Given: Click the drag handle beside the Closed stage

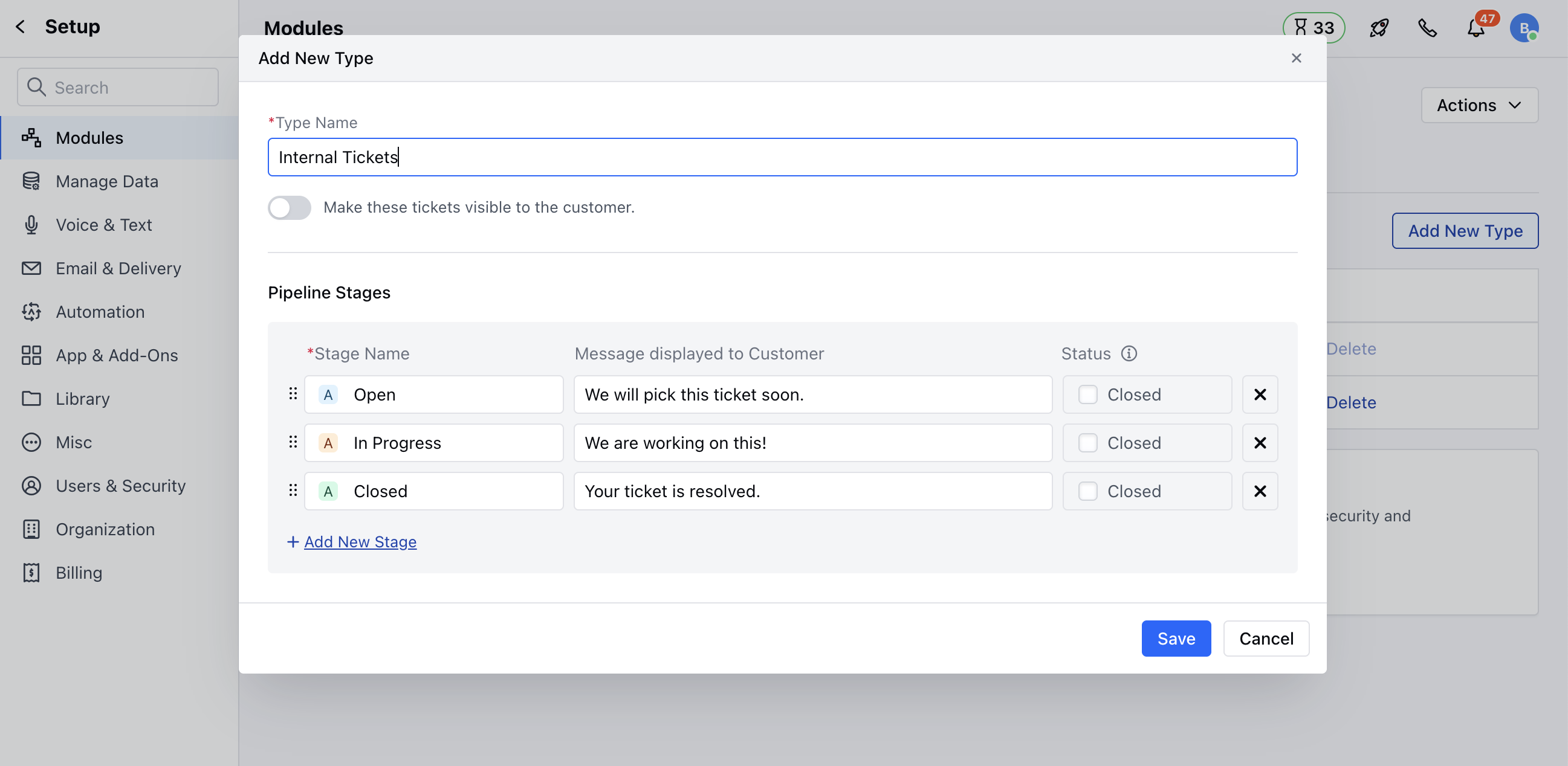Looking at the screenshot, I should pos(293,491).
